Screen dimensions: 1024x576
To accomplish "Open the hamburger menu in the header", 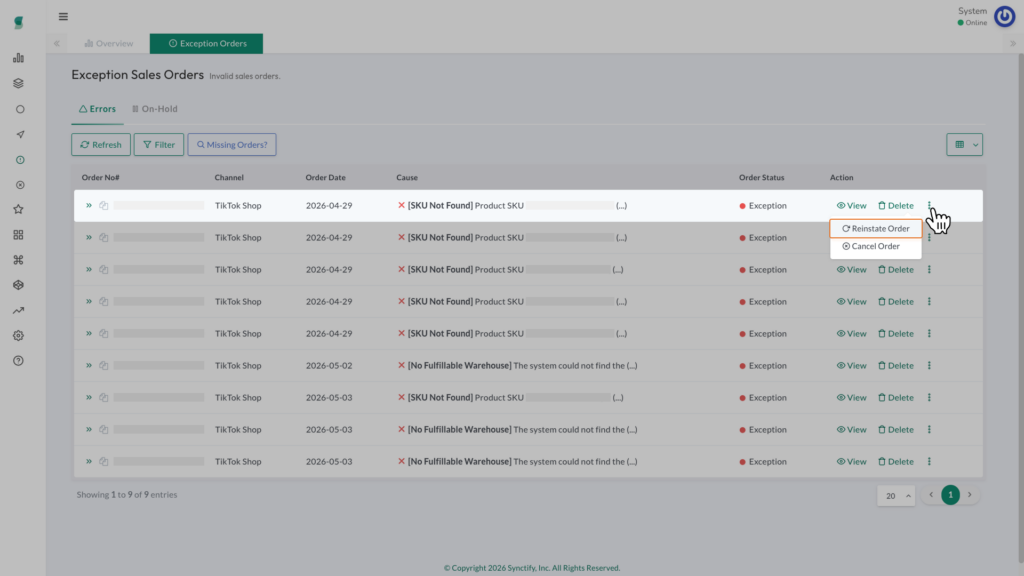I will pos(63,17).
